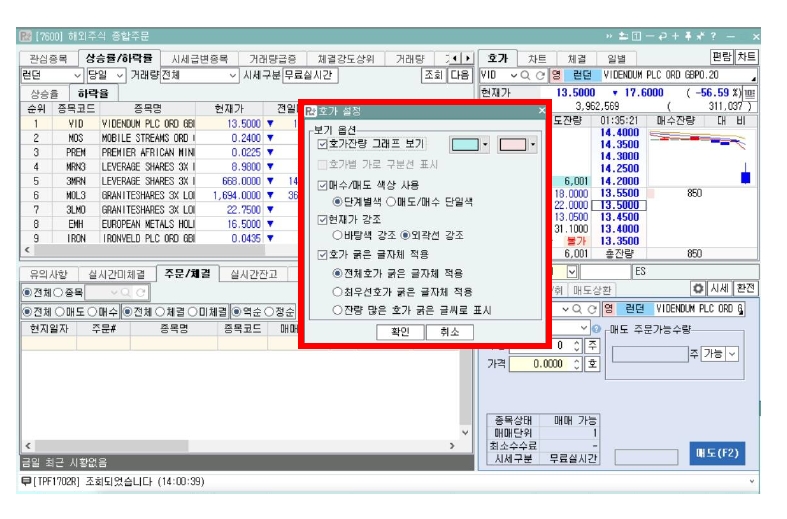Select 바탕색 강조 radio option

338,235
